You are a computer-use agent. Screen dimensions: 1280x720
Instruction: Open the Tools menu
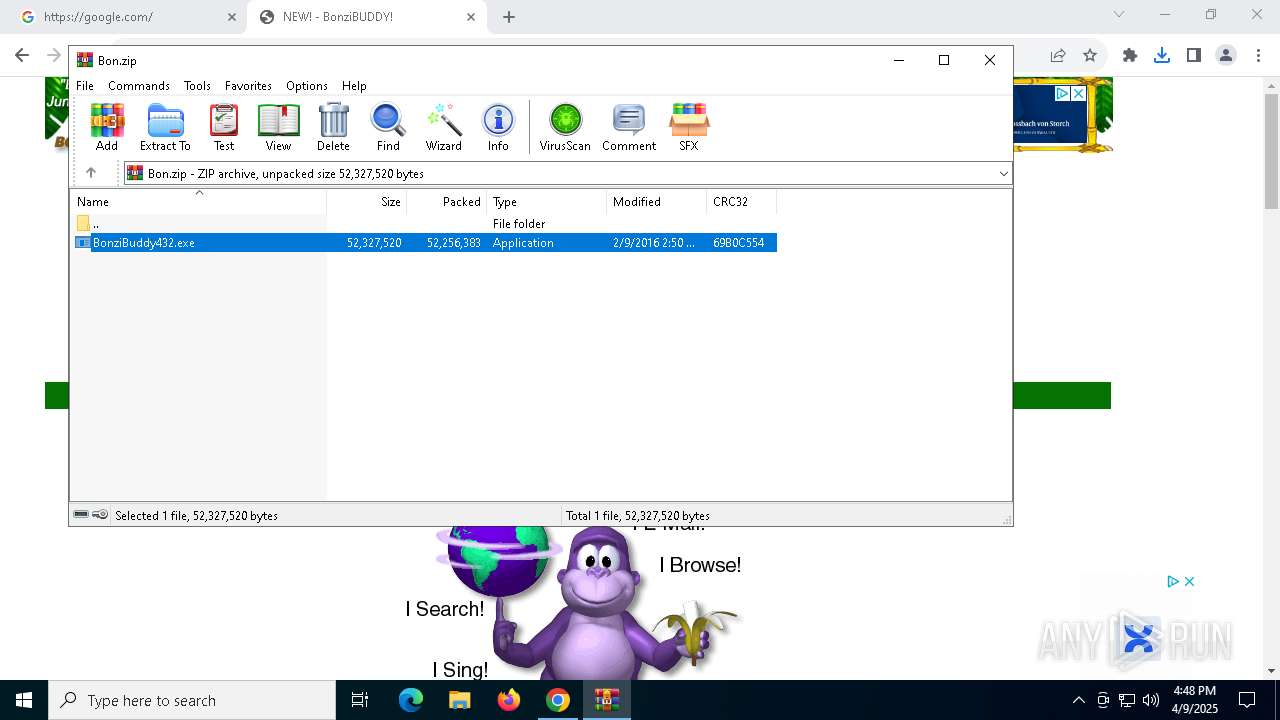197,86
